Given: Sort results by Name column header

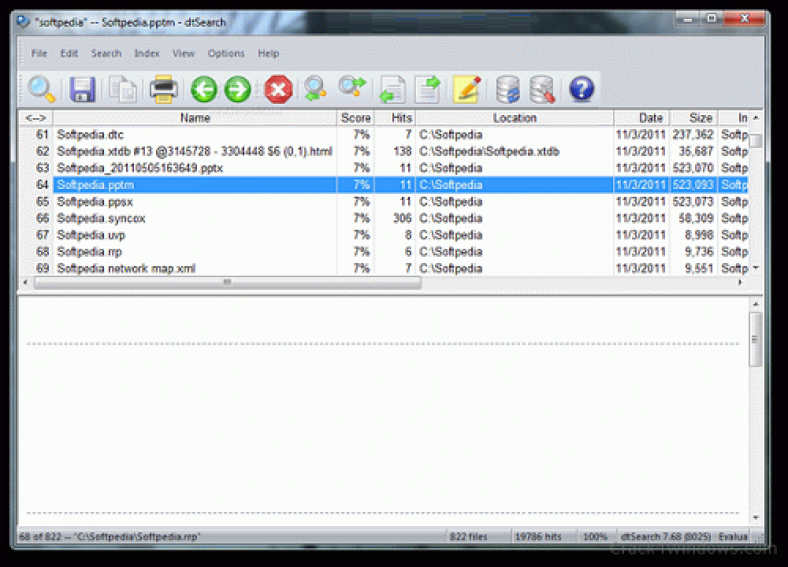Looking at the screenshot, I should point(195,118).
